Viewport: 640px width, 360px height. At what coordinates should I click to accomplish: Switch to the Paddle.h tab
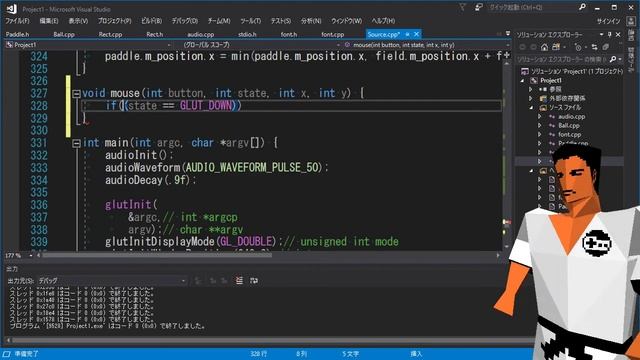pyautogui.click(x=18, y=34)
